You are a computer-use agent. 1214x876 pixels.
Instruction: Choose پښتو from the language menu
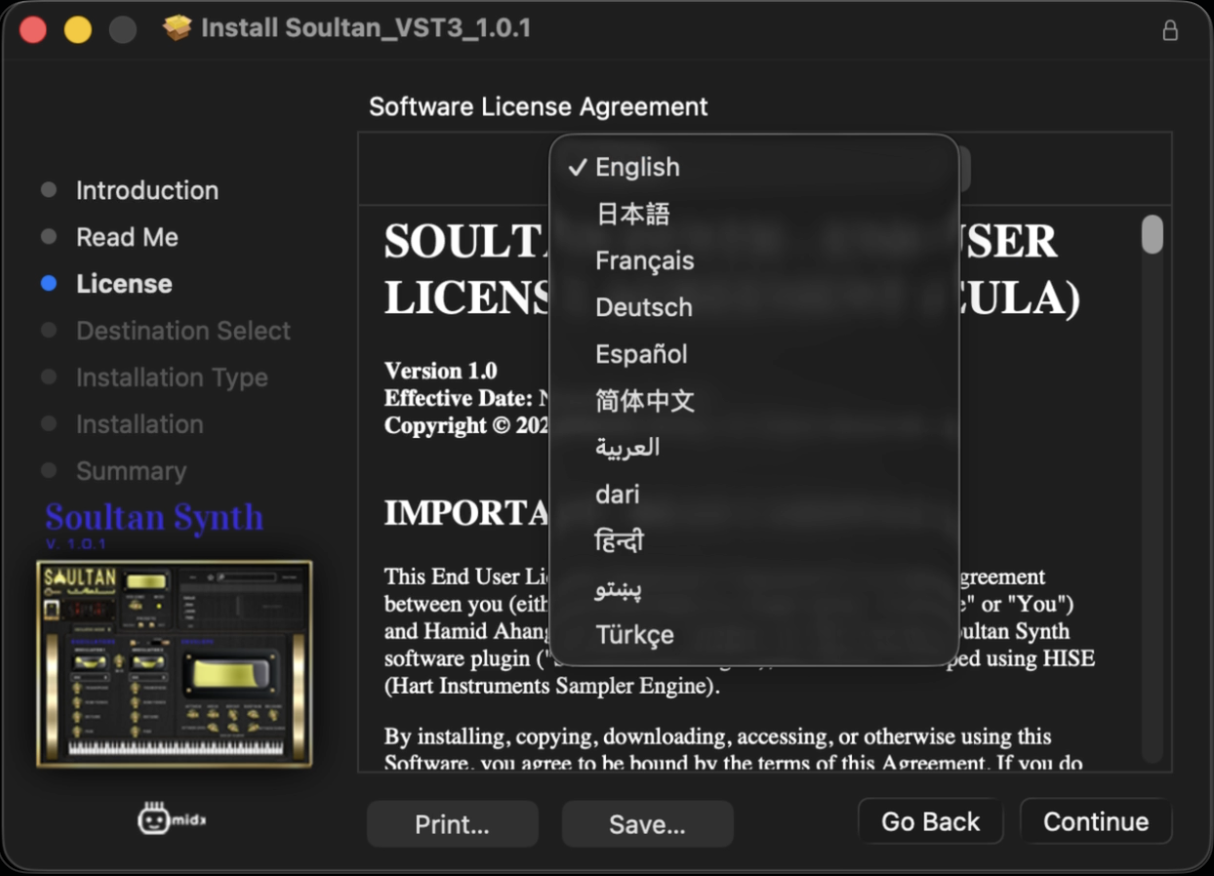pos(754,588)
